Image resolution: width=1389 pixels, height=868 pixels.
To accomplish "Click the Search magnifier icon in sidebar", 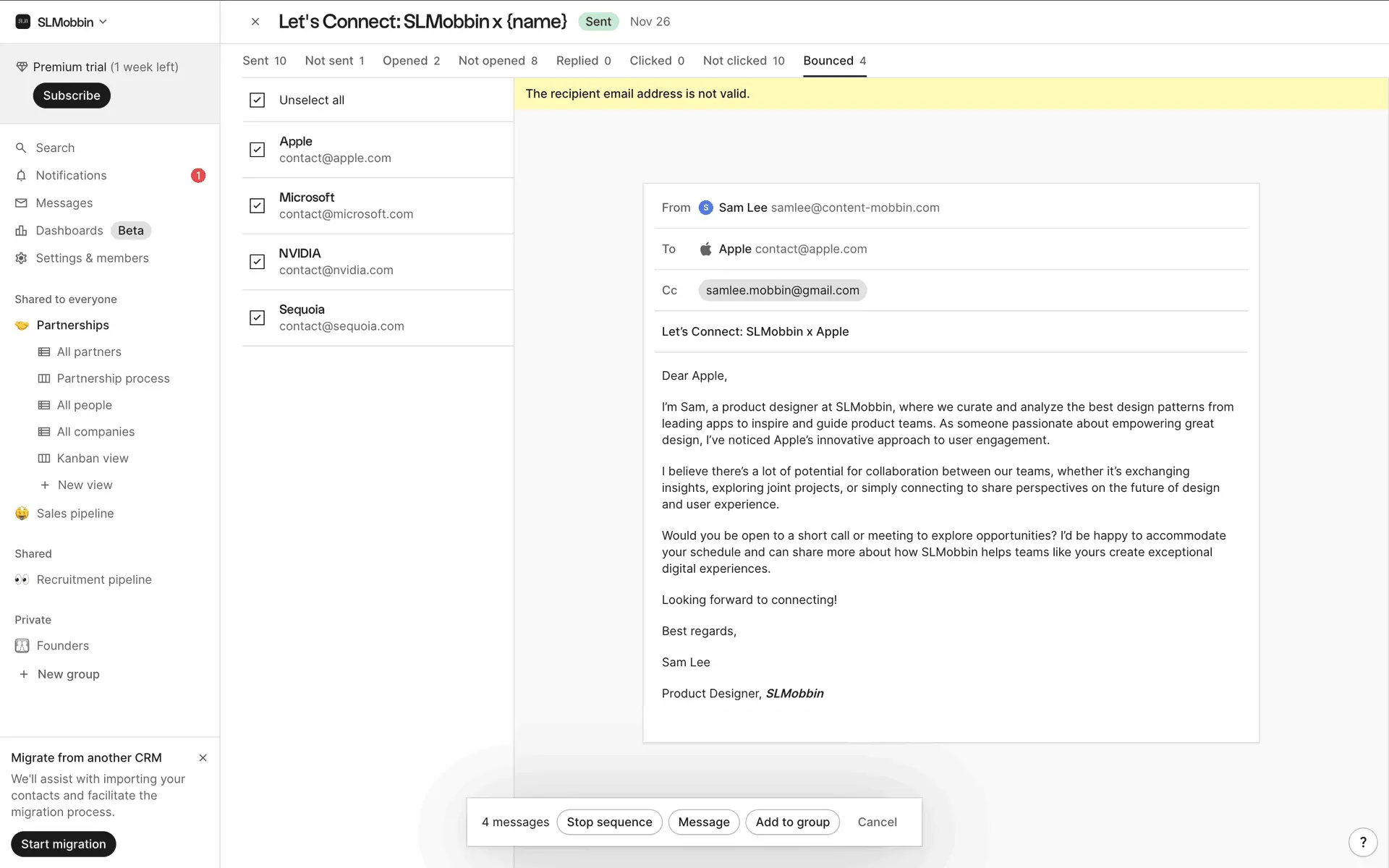I will pyautogui.click(x=21, y=148).
